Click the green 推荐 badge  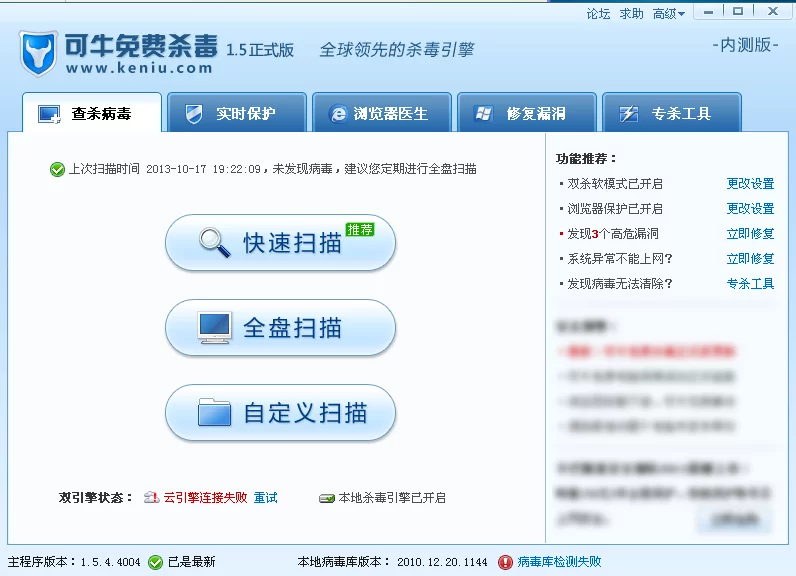tap(360, 229)
